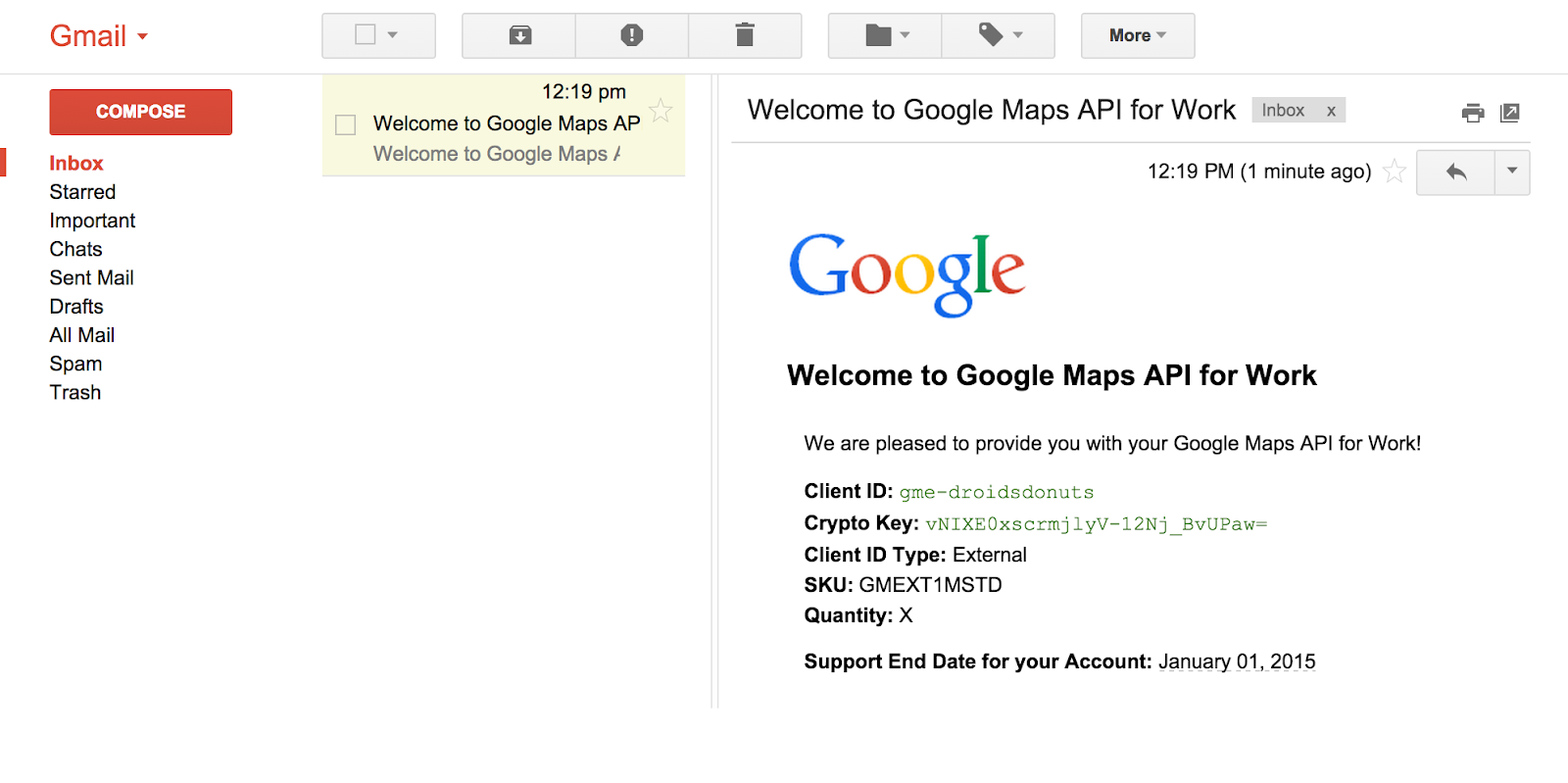The image size is (1568, 783).
Task: Reply using the arrow icon button
Action: click(1456, 172)
